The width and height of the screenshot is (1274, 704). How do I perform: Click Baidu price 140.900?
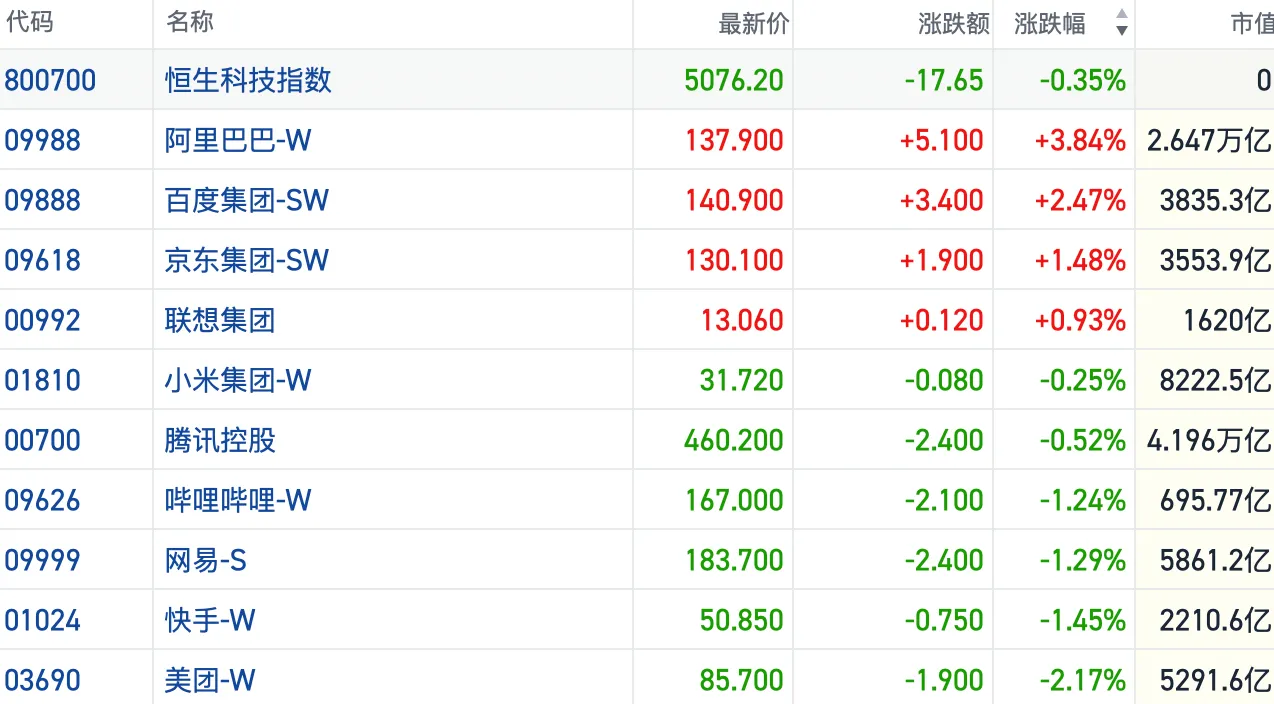pyautogui.click(x=734, y=200)
